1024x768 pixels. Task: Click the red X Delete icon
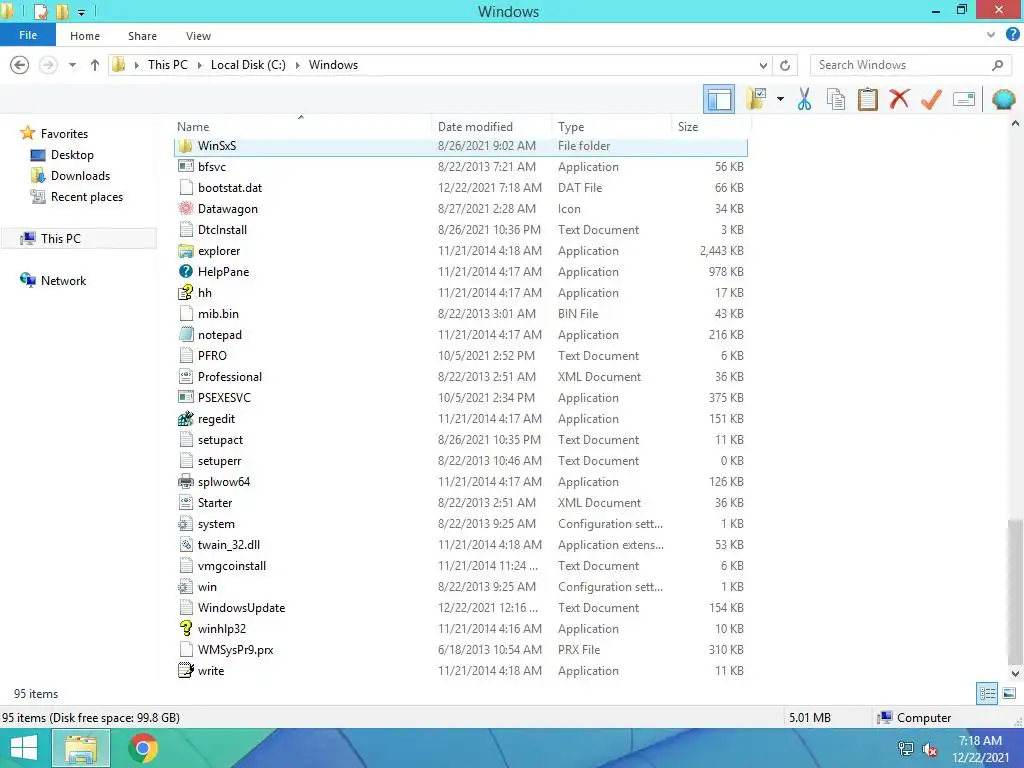click(900, 99)
